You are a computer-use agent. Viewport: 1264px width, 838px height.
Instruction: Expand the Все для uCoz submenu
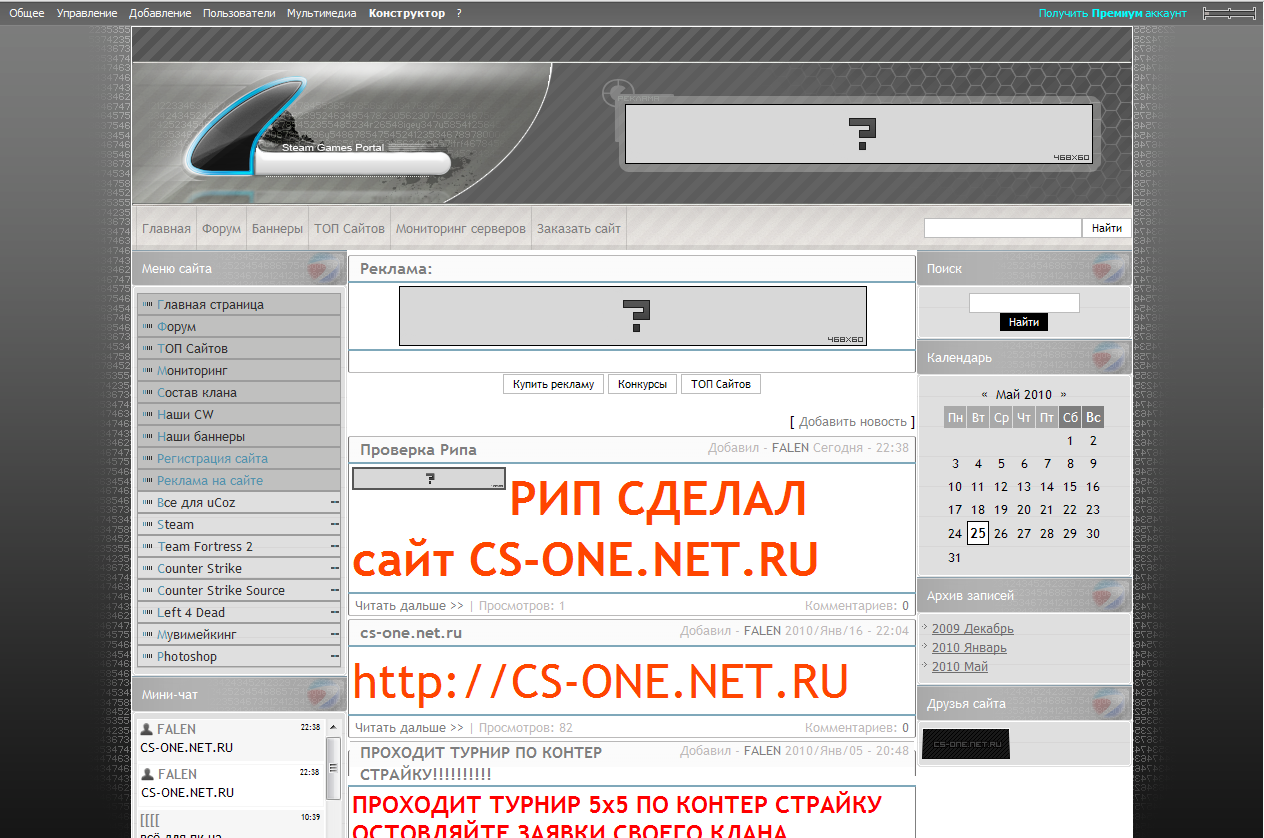tap(239, 502)
